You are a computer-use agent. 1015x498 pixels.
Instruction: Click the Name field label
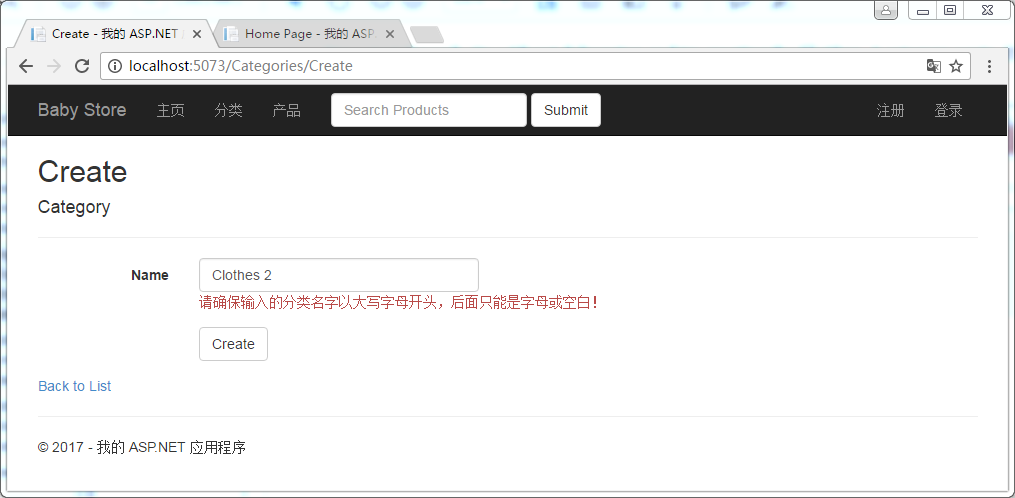click(x=150, y=275)
